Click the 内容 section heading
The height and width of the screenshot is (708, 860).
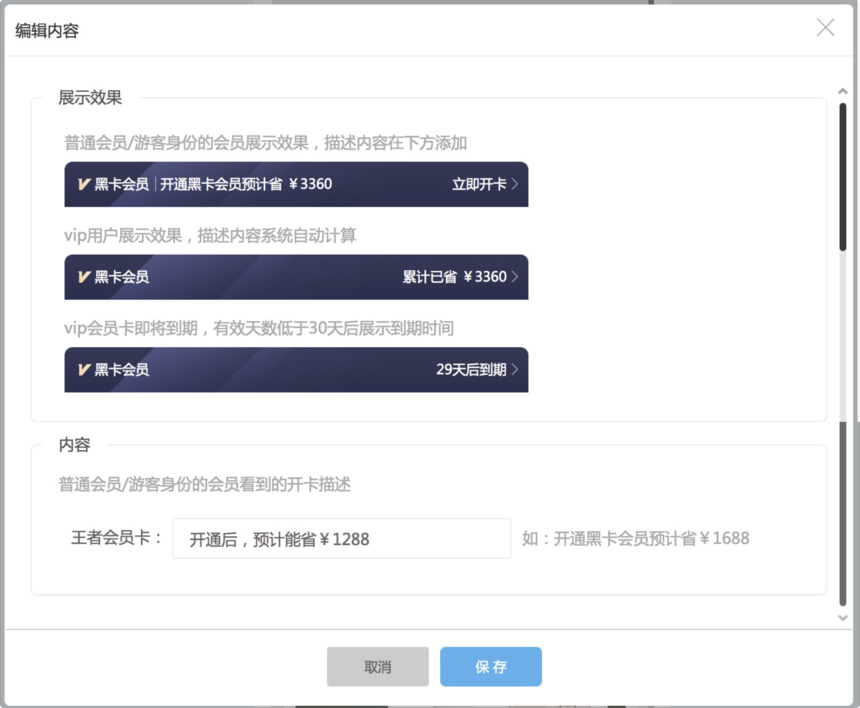pyautogui.click(x=75, y=445)
